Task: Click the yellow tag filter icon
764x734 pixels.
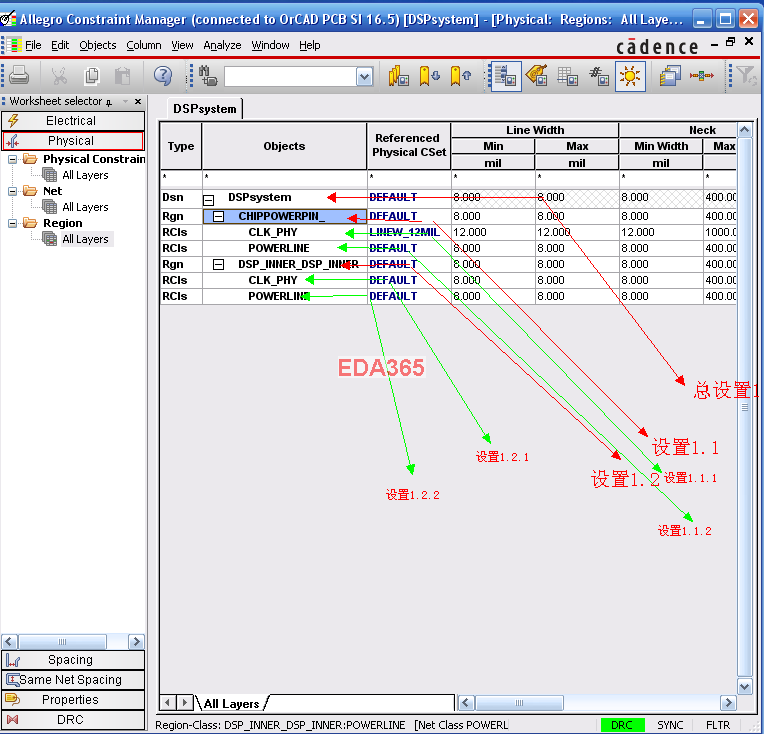Action: [537, 76]
